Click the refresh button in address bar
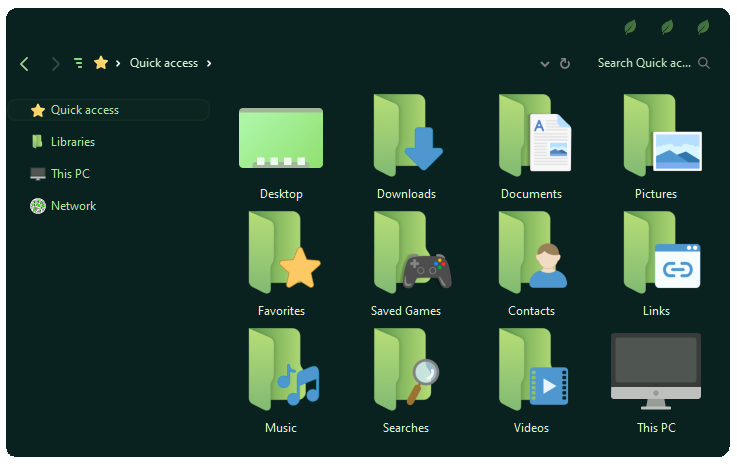 pyautogui.click(x=565, y=63)
